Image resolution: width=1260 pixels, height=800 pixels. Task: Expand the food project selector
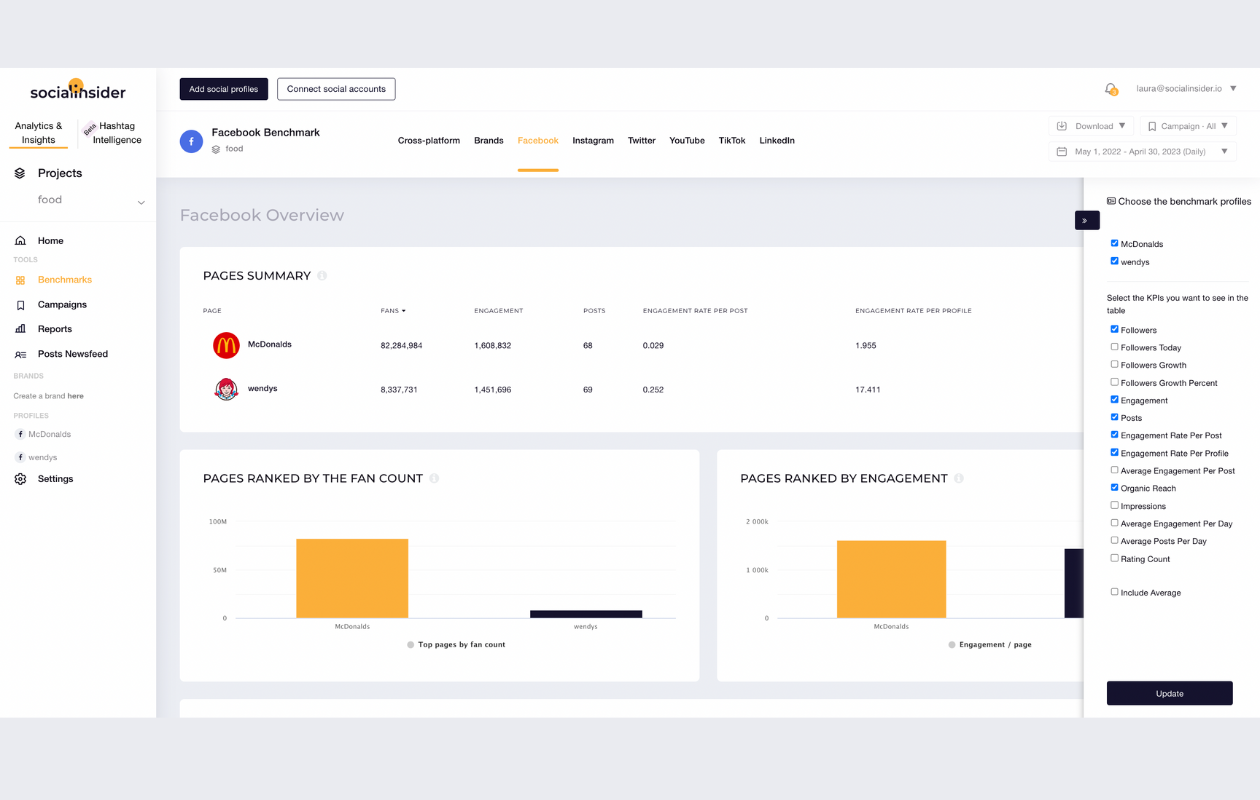click(x=141, y=202)
